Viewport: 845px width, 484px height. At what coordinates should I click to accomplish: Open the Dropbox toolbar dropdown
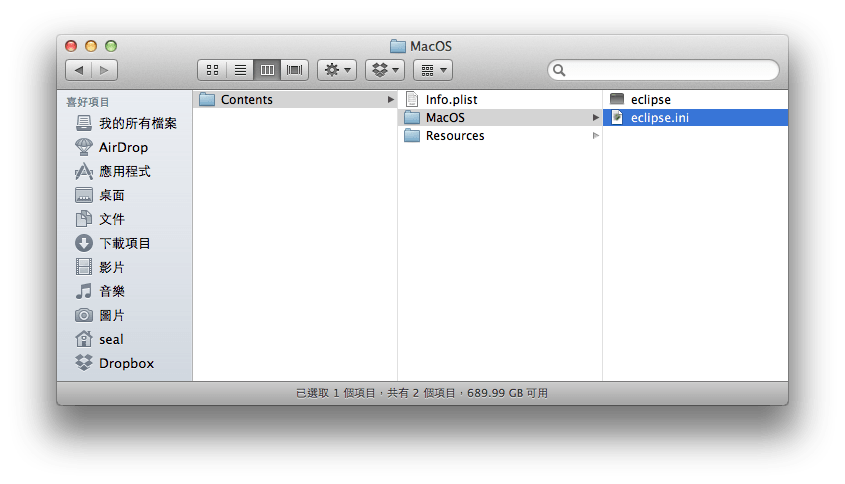click(x=384, y=70)
